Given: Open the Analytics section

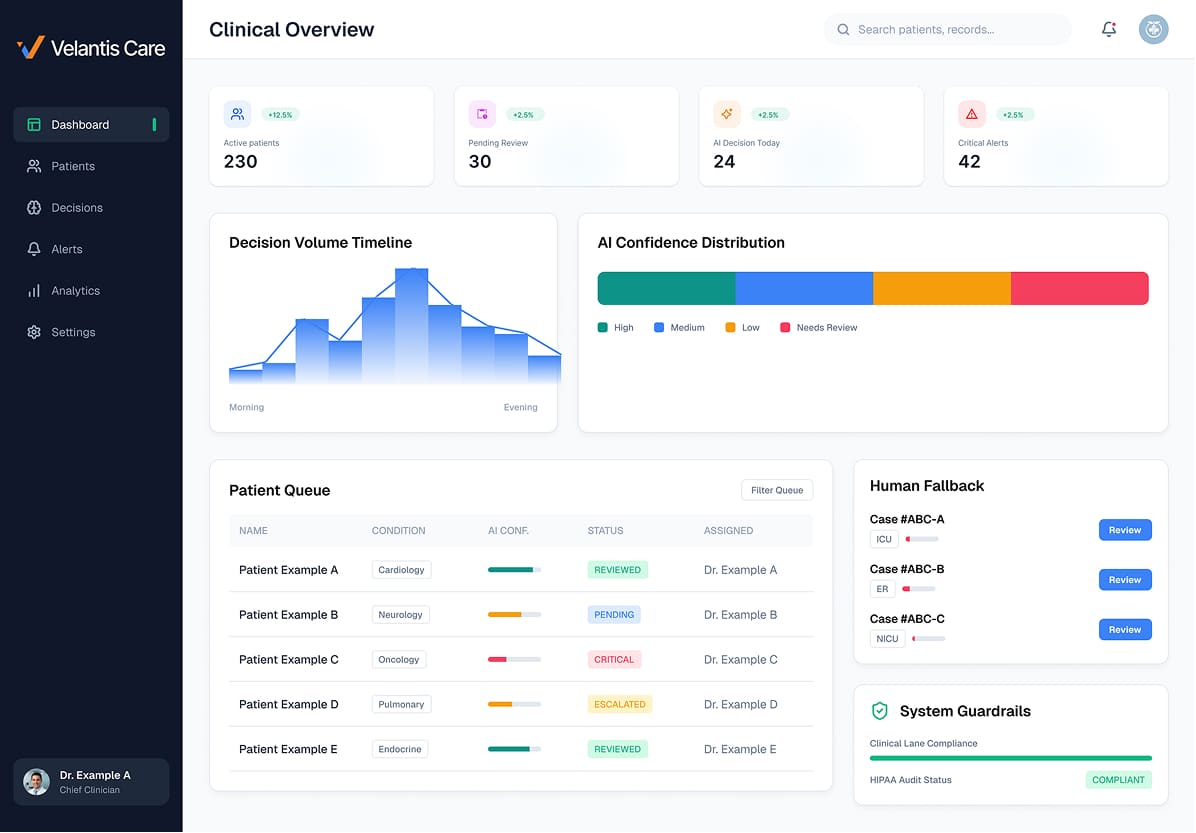Looking at the screenshot, I should 91,291.
